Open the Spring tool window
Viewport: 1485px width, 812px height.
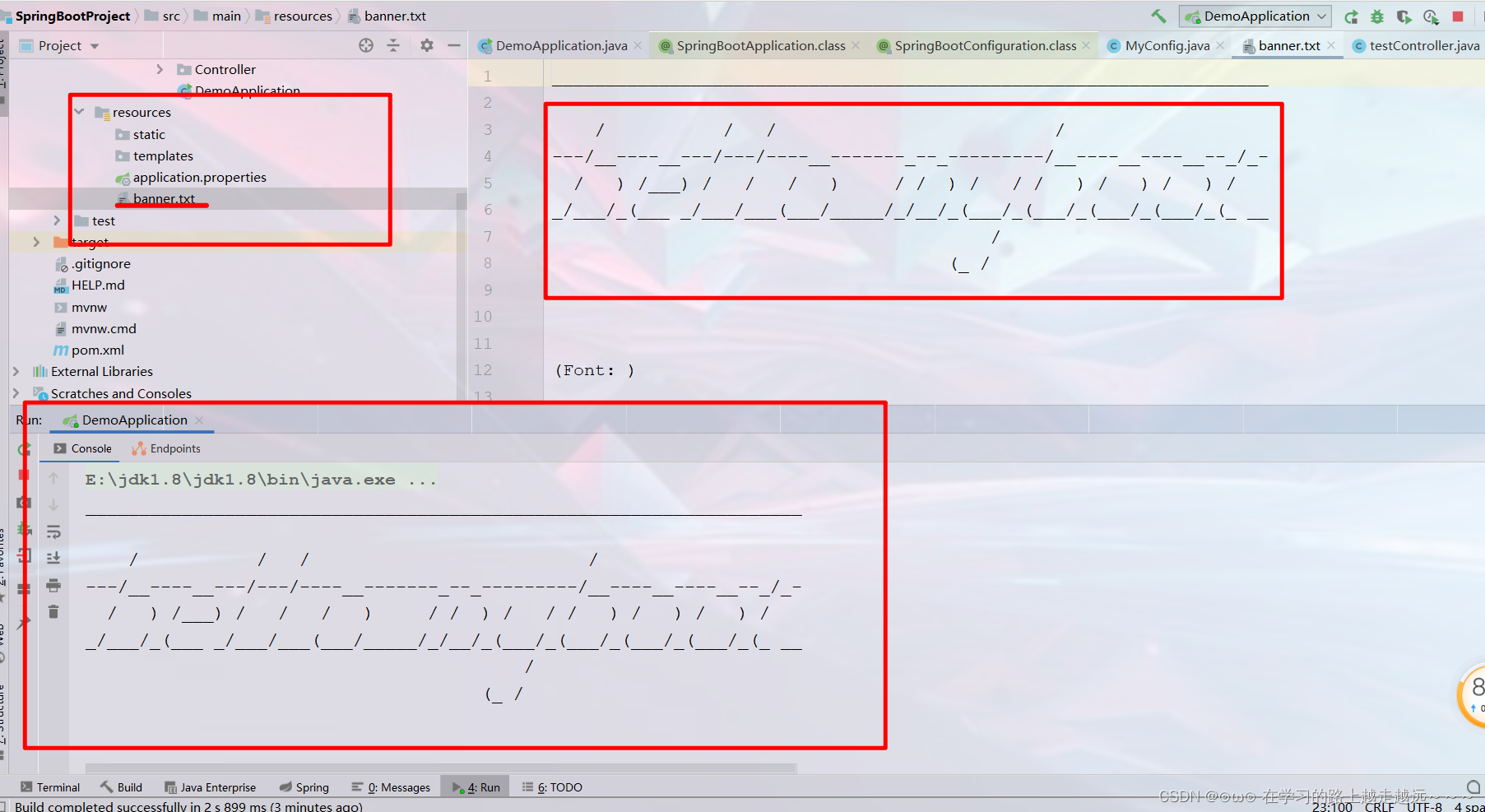(304, 787)
